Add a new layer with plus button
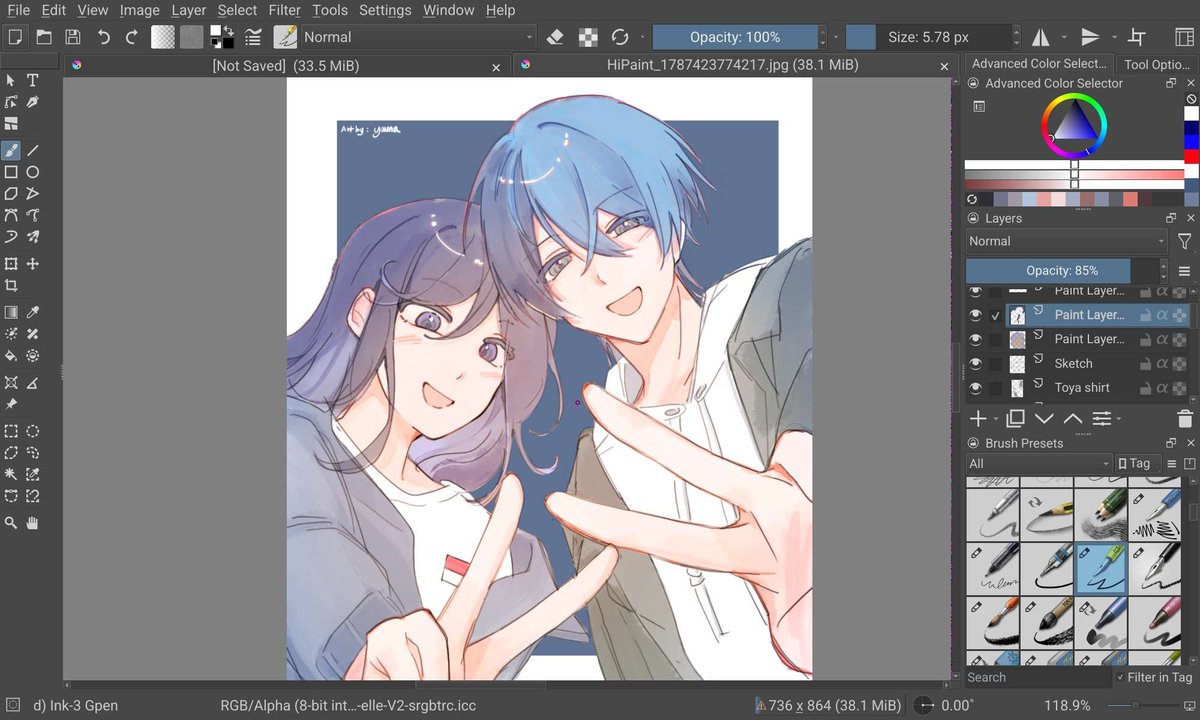This screenshot has height=720, width=1200. pos(979,419)
